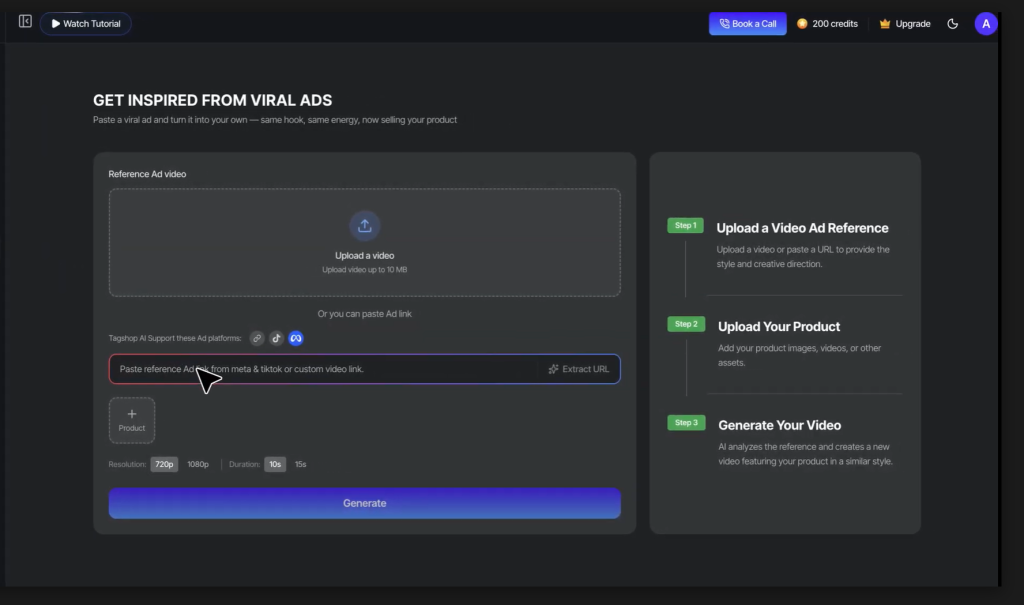Click the Extract URL sparkle icon
The image size is (1024, 605).
click(x=553, y=369)
